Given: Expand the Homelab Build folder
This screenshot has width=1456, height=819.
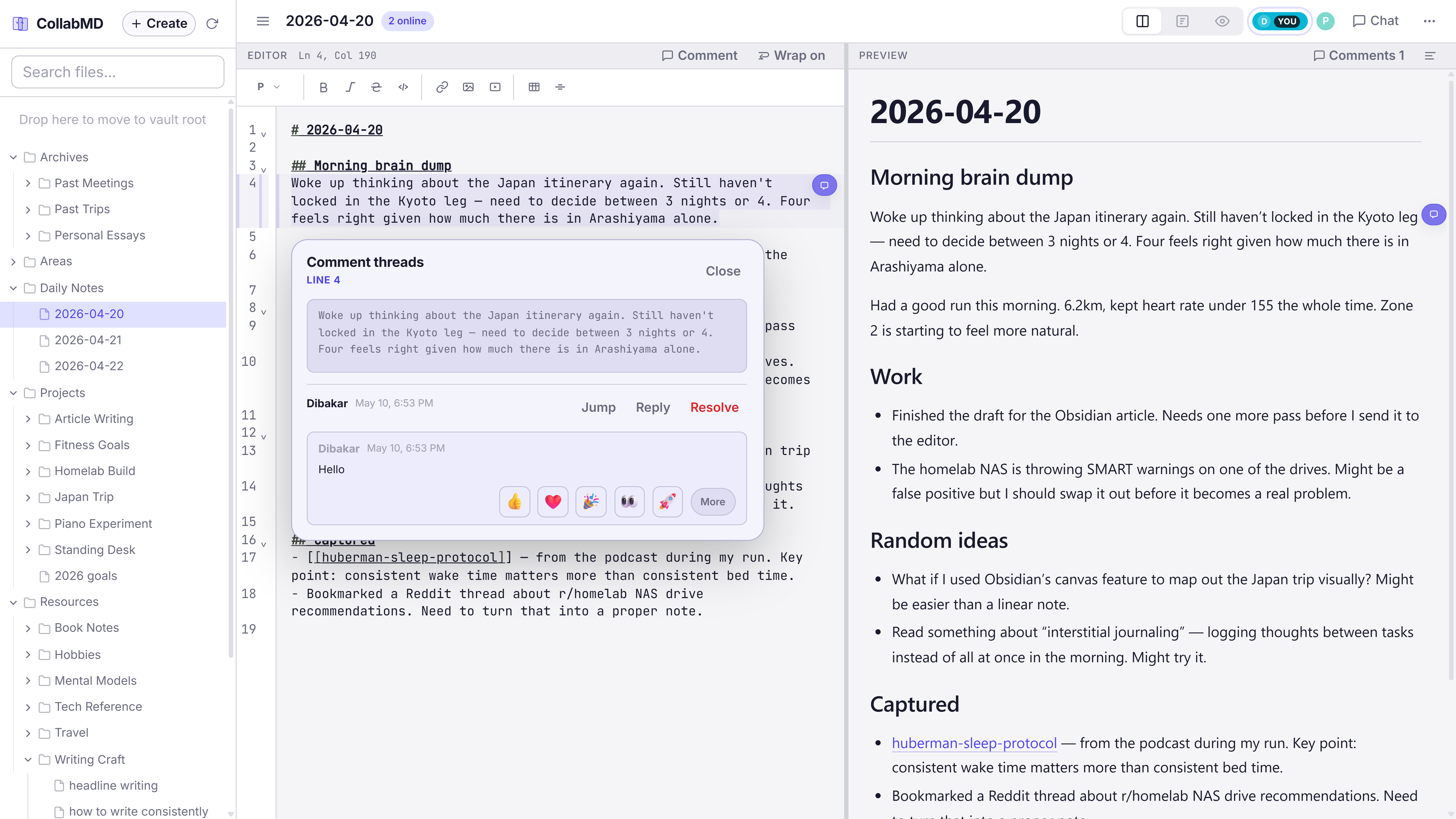Looking at the screenshot, I should [x=28, y=471].
